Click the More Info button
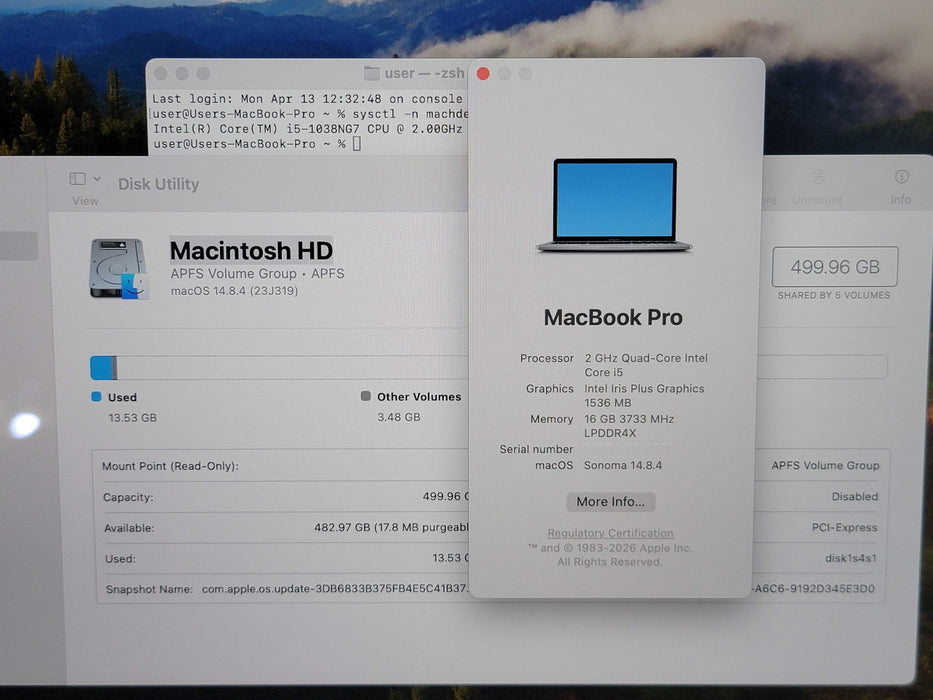Viewport: 933px width, 700px height. [610, 501]
